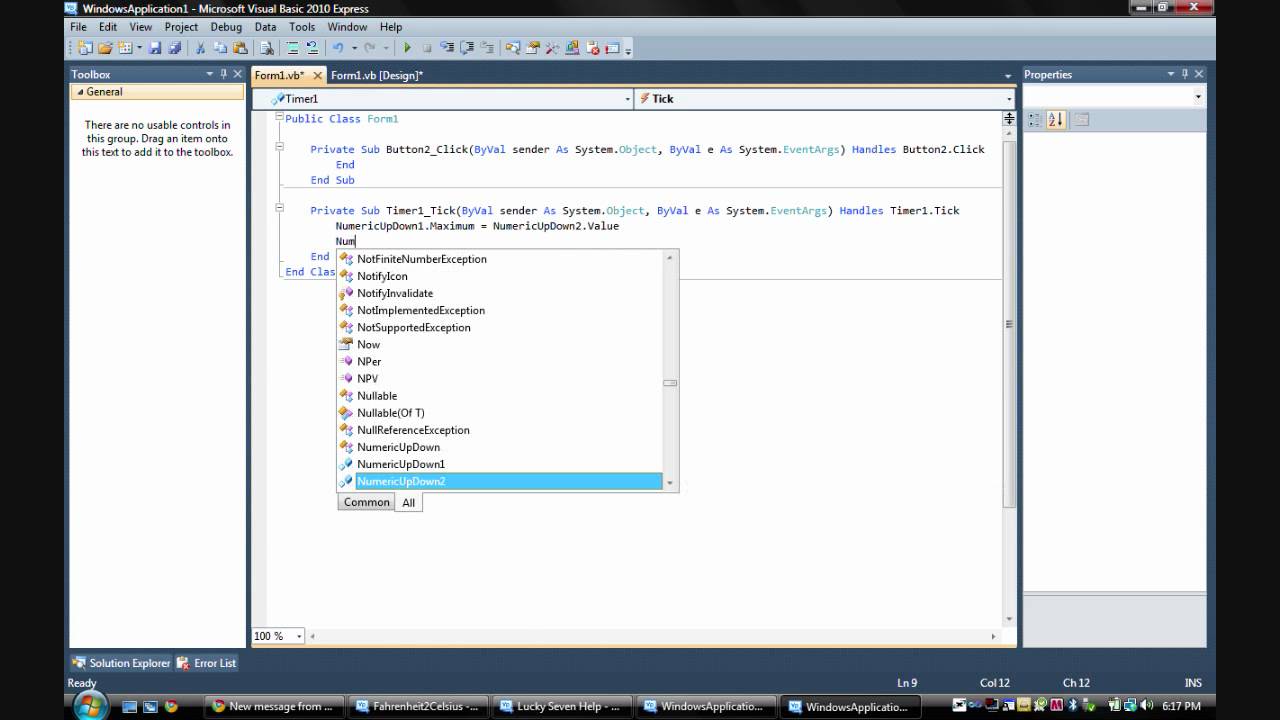Click the Property Pages icon in Properties
Screen dimensions: 1280x720
point(1081,120)
